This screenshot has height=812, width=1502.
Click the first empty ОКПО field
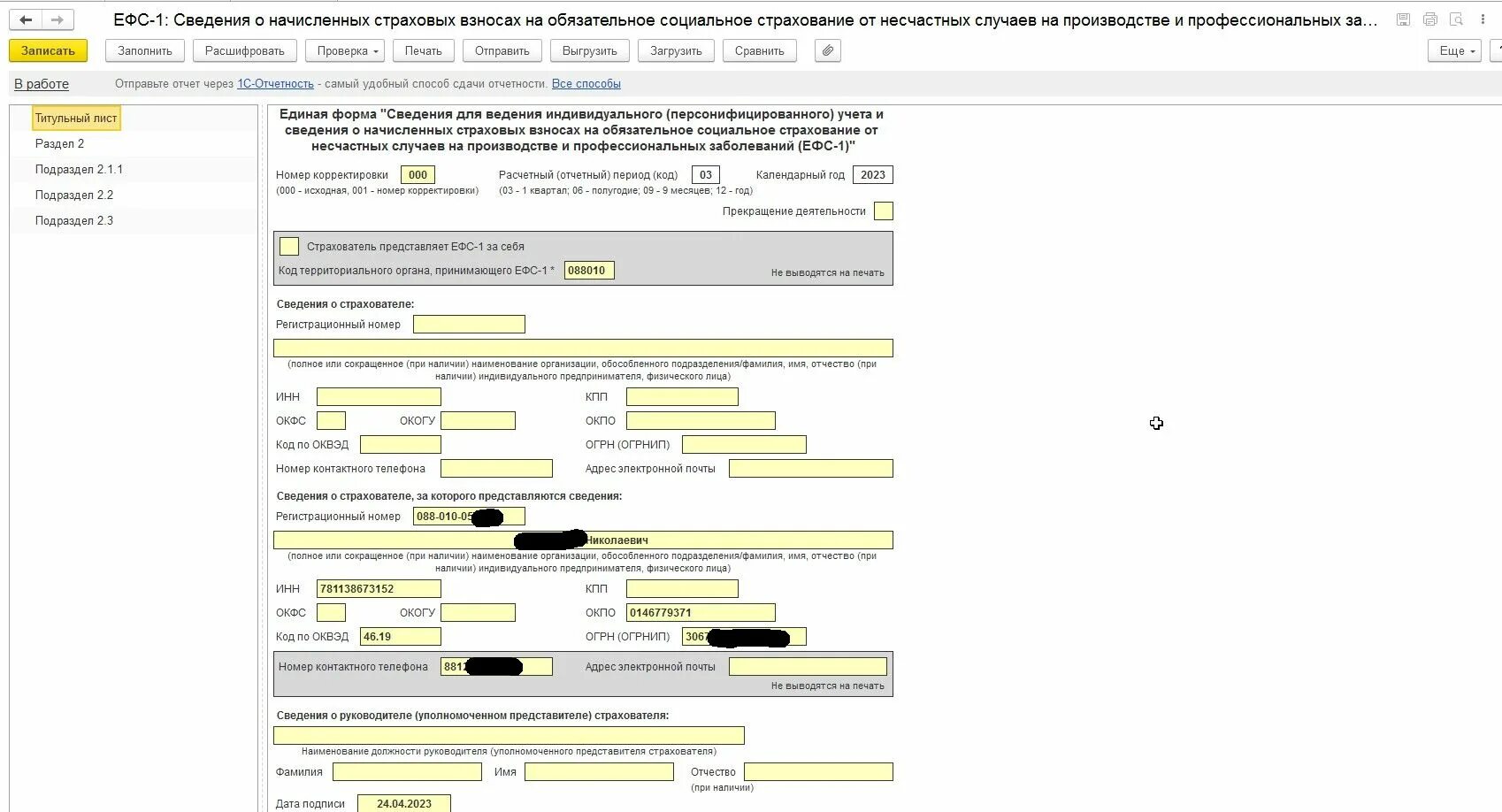click(x=701, y=421)
